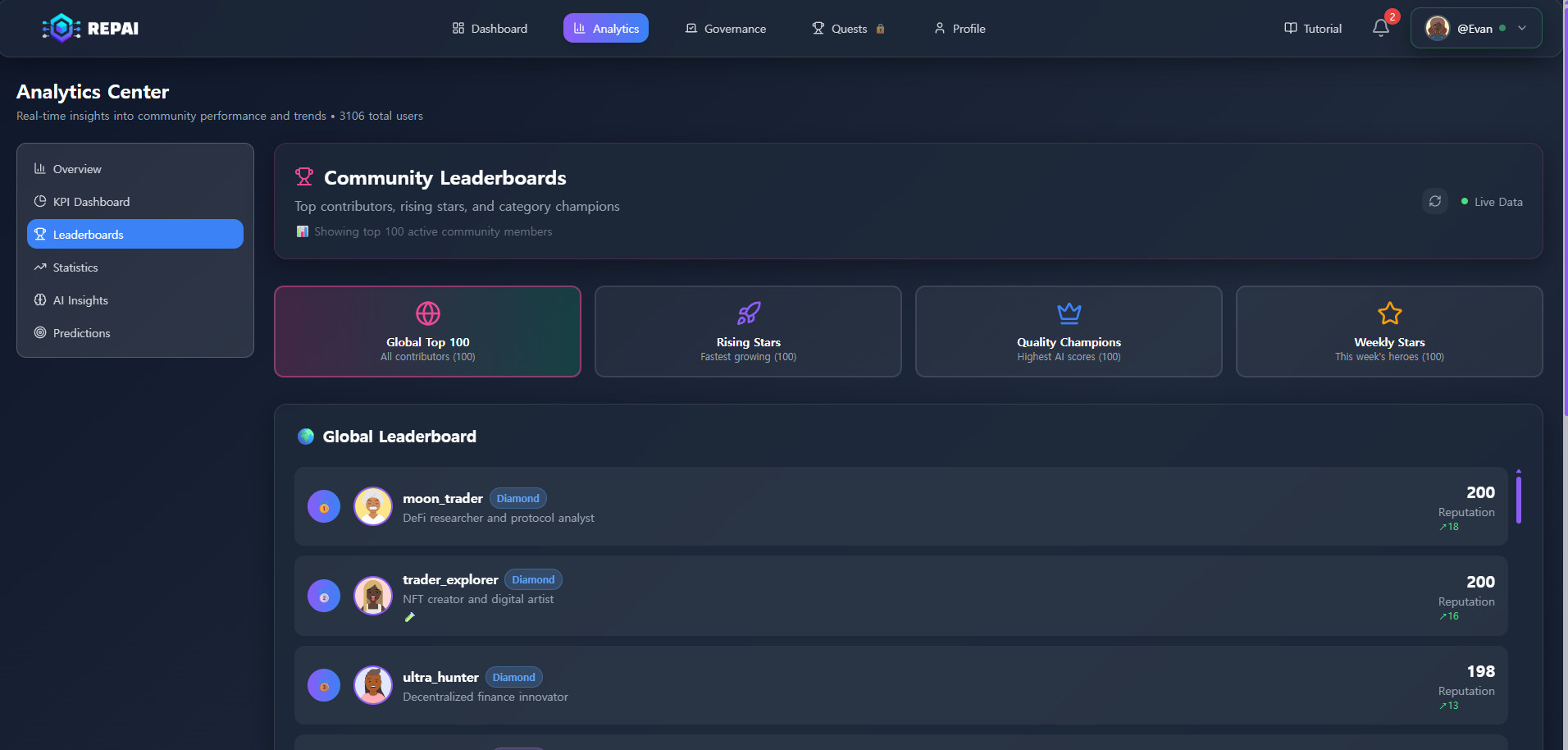Click the Weekly Stars star icon
Screen dimensions: 1568x750
point(1389,313)
